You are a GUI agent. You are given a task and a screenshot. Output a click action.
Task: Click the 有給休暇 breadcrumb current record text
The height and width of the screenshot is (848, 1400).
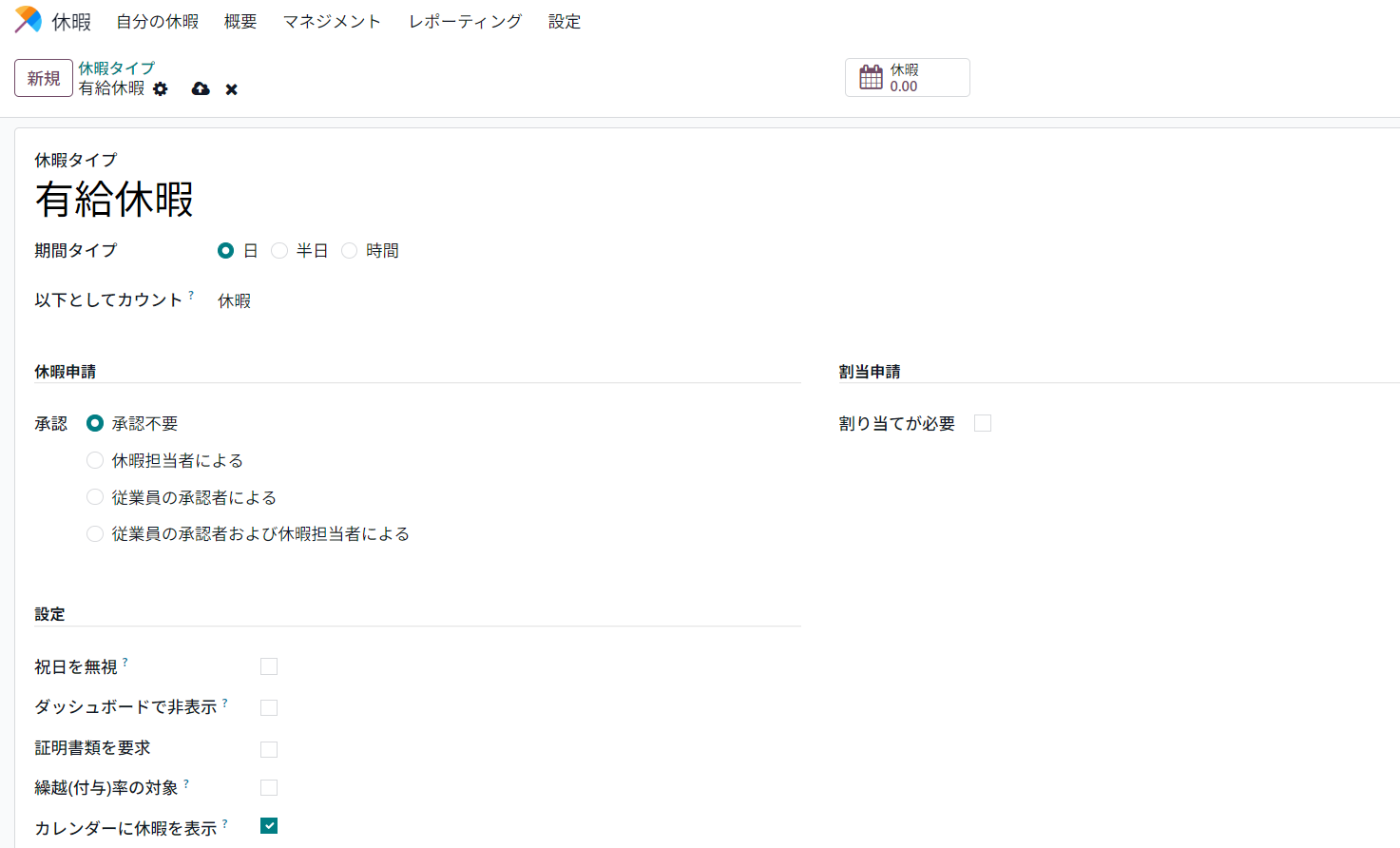(x=112, y=88)
